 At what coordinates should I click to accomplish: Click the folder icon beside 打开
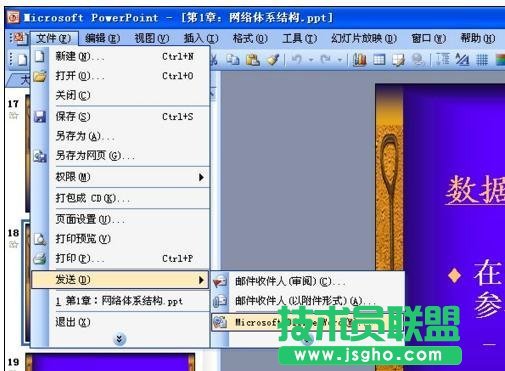click(40, 76)
